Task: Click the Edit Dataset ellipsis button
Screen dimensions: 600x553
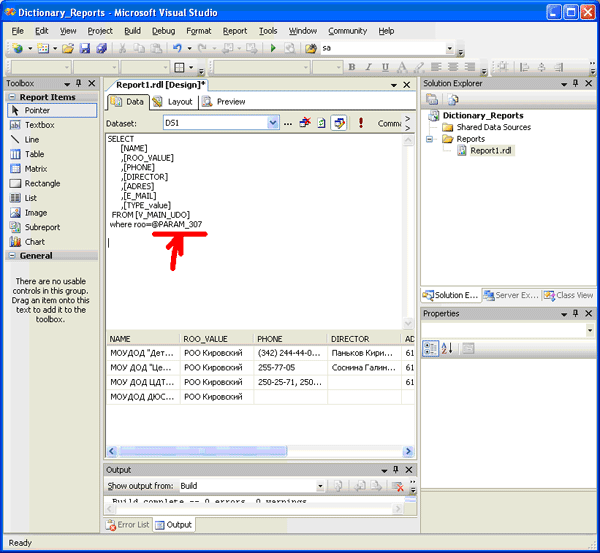Action: (x=288, y=123)
